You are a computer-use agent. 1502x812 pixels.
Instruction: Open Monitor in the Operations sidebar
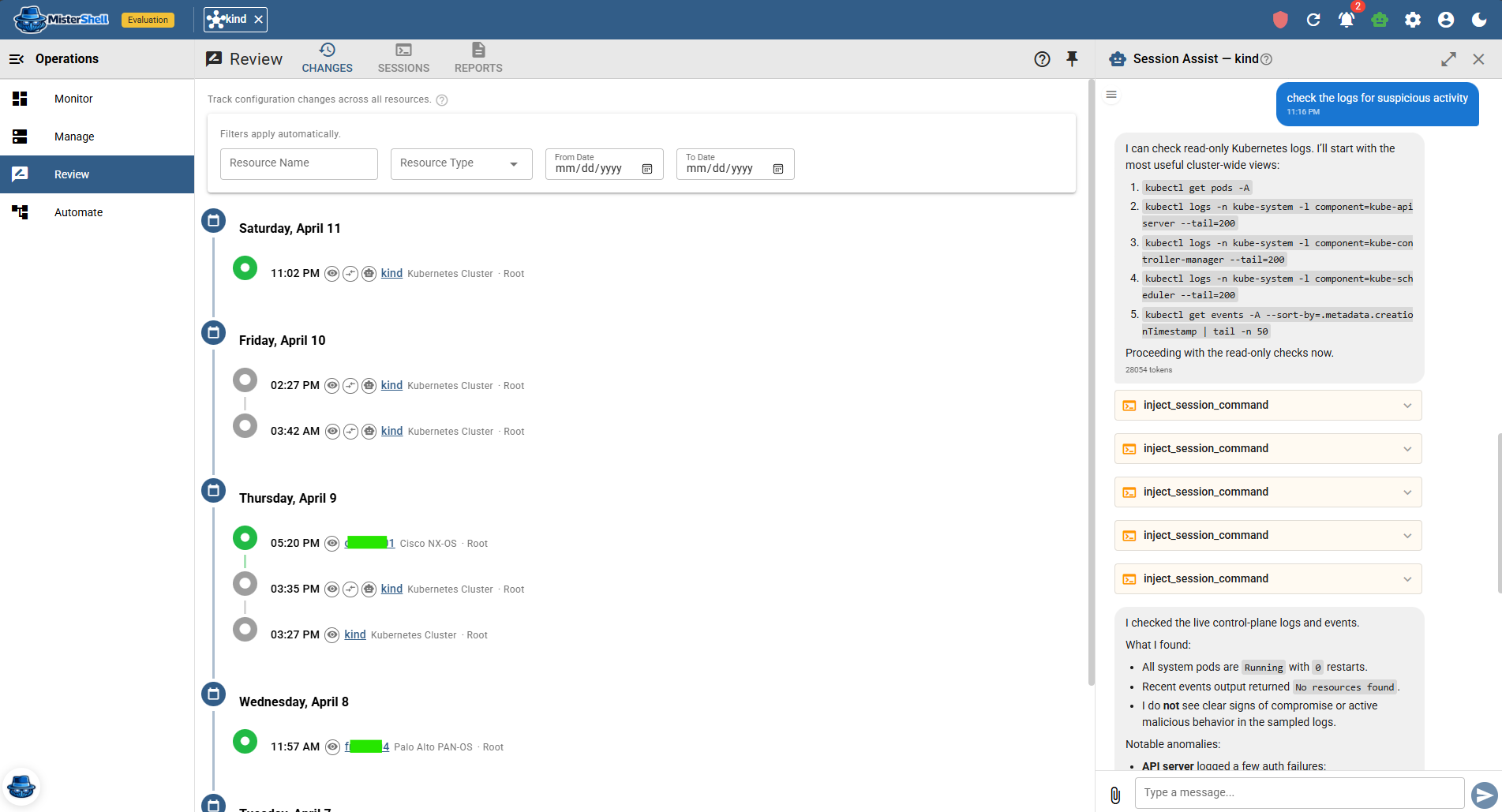click(97, 99)
